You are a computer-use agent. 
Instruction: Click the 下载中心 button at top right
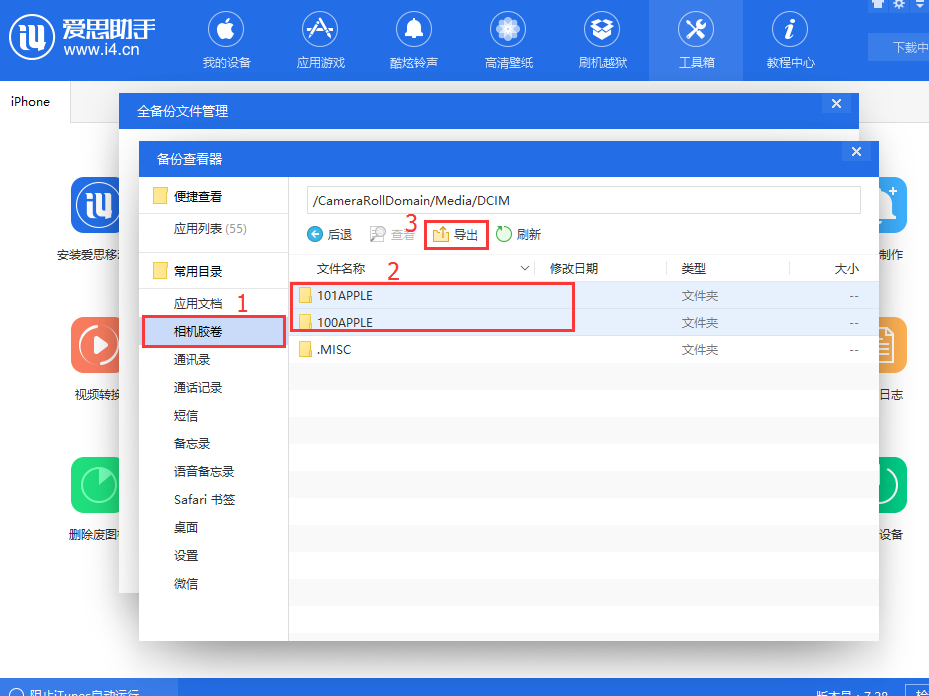tap(901, 47)
